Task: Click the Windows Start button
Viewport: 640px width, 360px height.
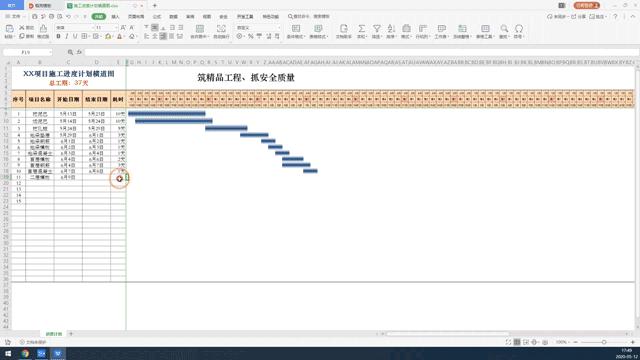Action: click(x=8, y=353)
